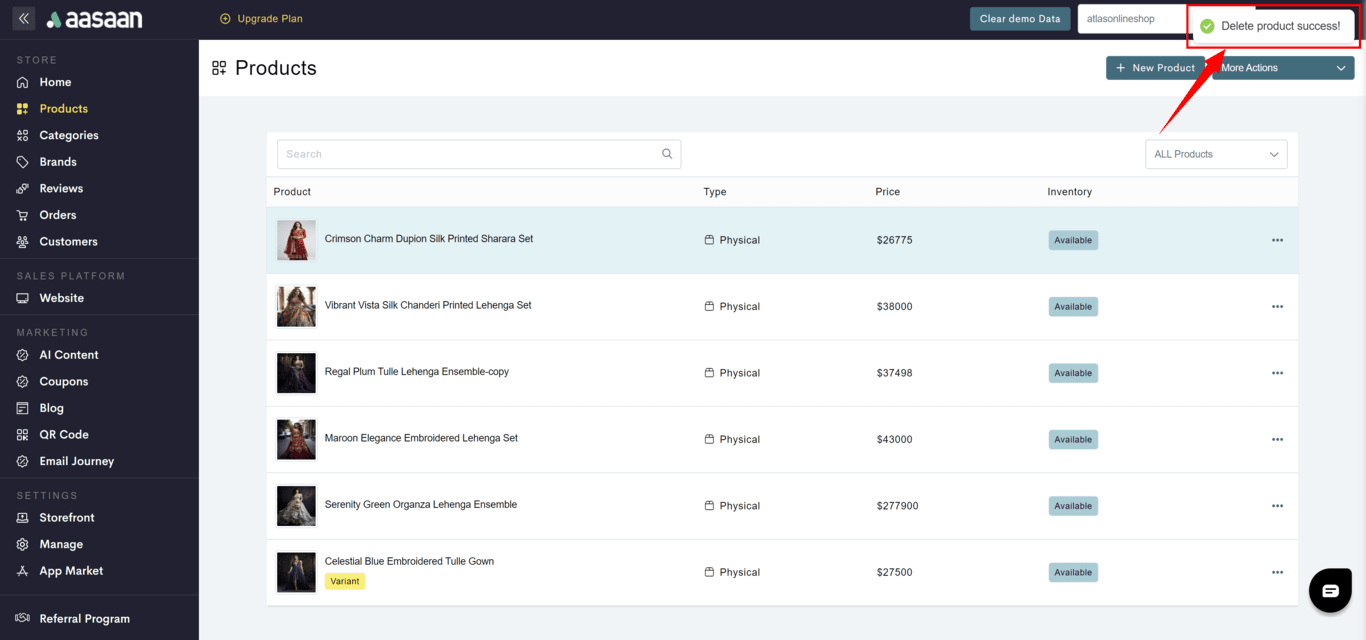Open options for Serenity Green Organza Lehenga
This screenshot has height=640, width=1366.
tap(1277, 506)
